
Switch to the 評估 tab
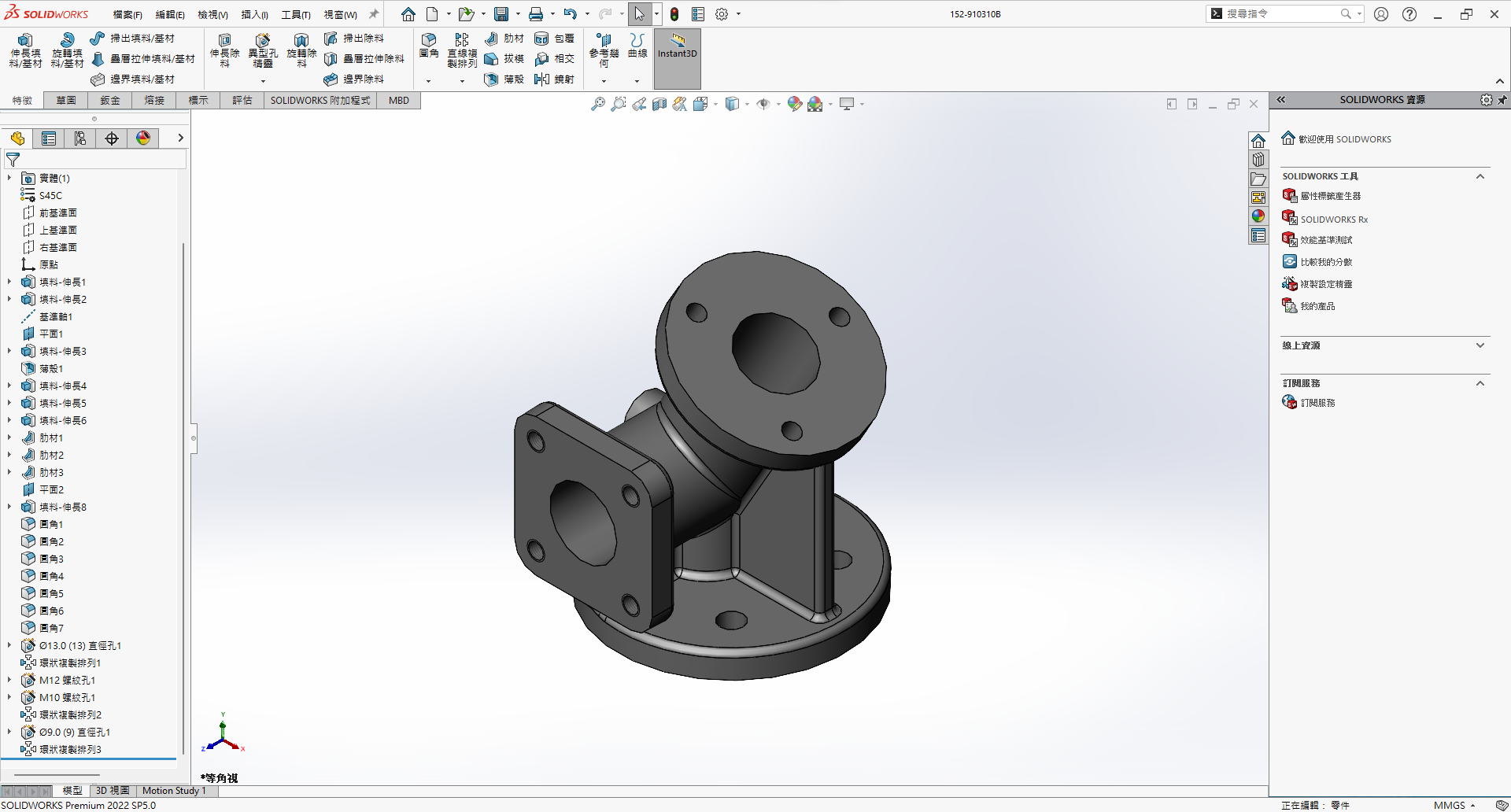(x=242, y=101)
